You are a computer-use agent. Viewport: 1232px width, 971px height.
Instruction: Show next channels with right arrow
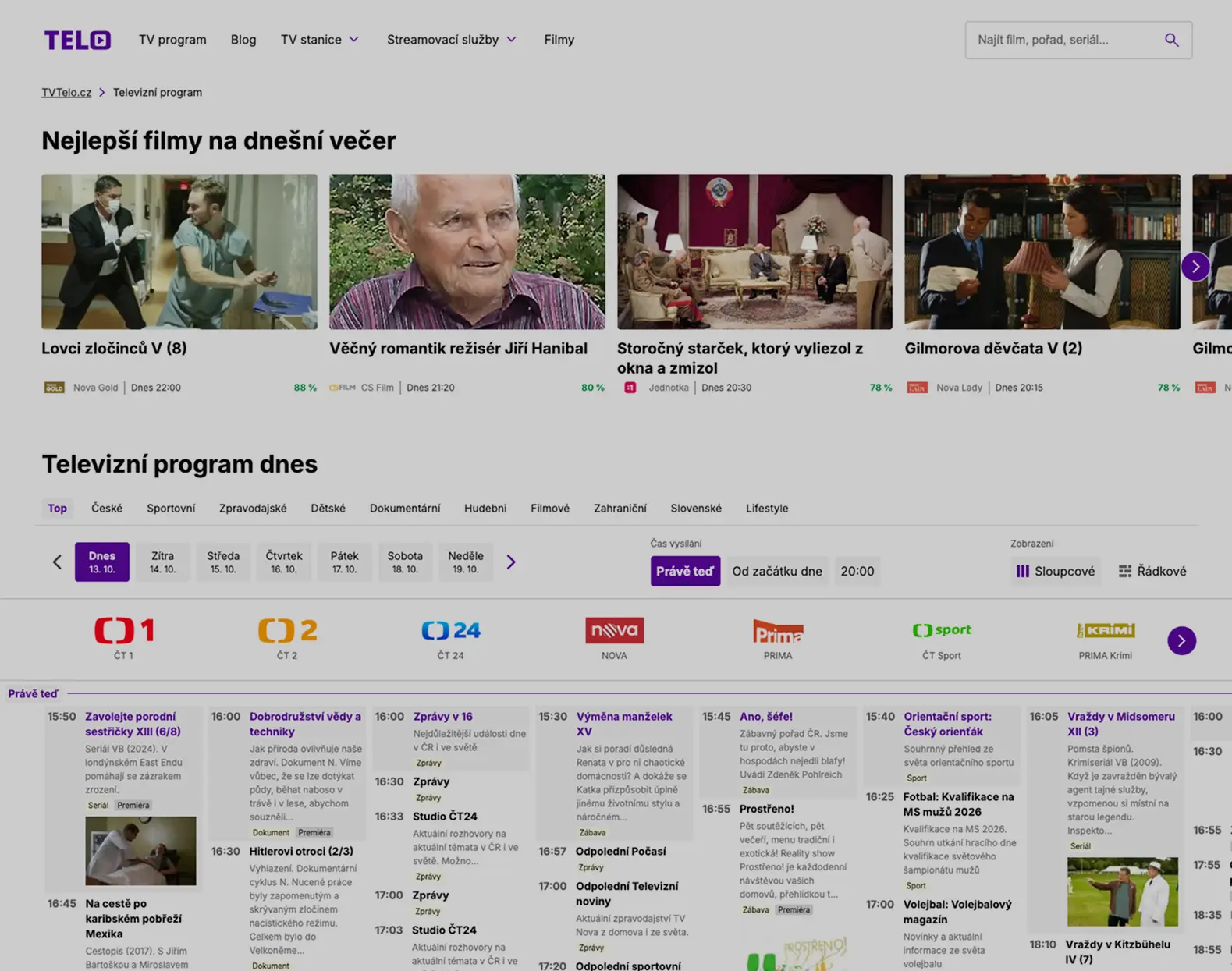[x=1181, y=640]
